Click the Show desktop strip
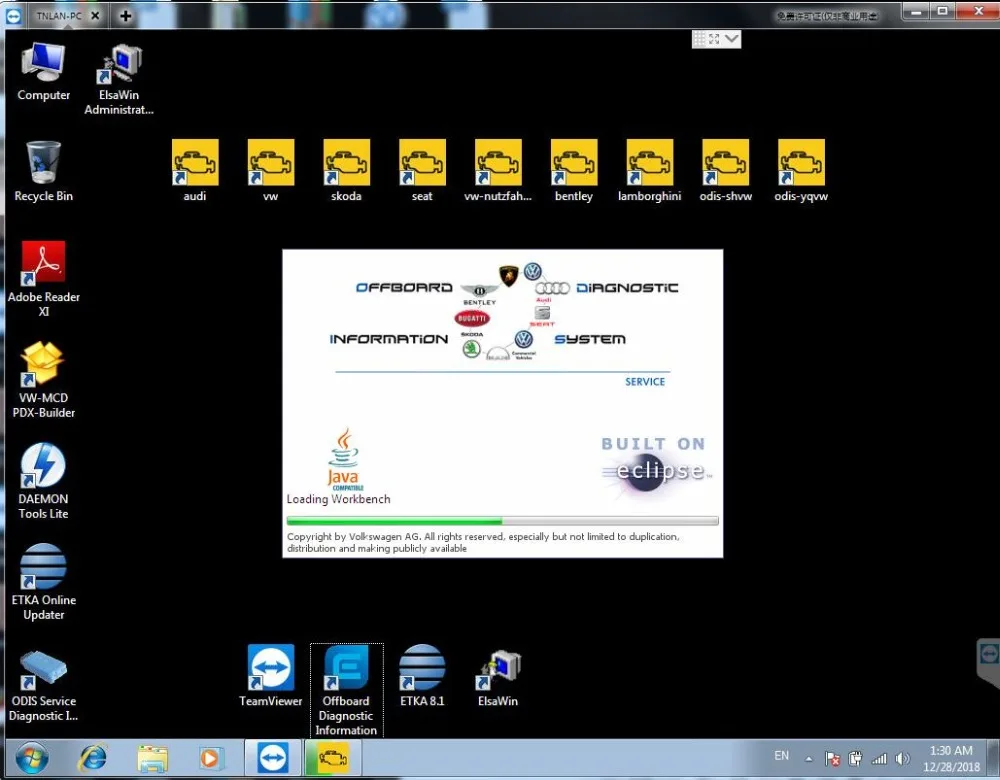 994,758
